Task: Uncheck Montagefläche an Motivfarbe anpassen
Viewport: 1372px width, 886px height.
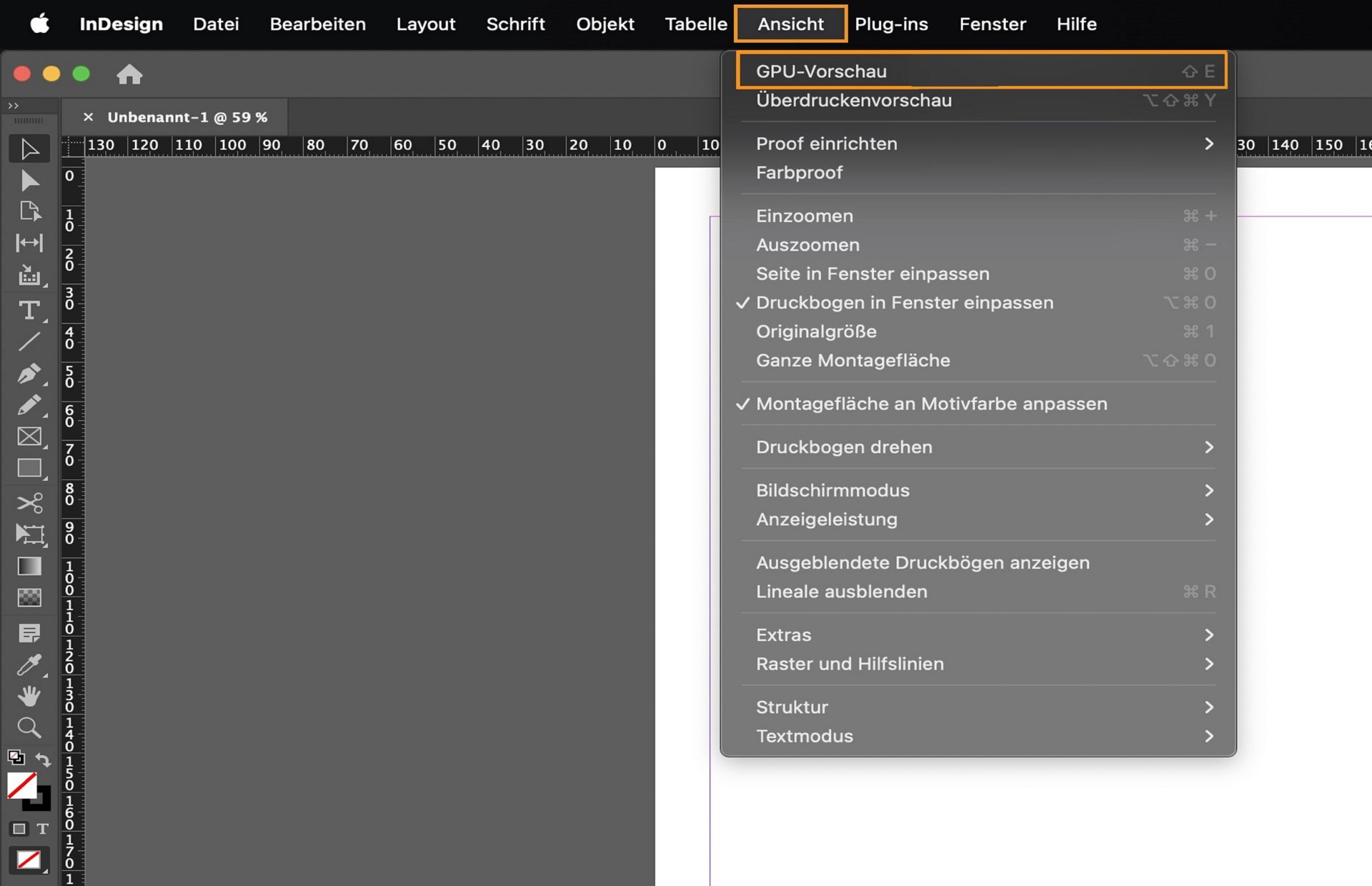Action: click(931, 404)
